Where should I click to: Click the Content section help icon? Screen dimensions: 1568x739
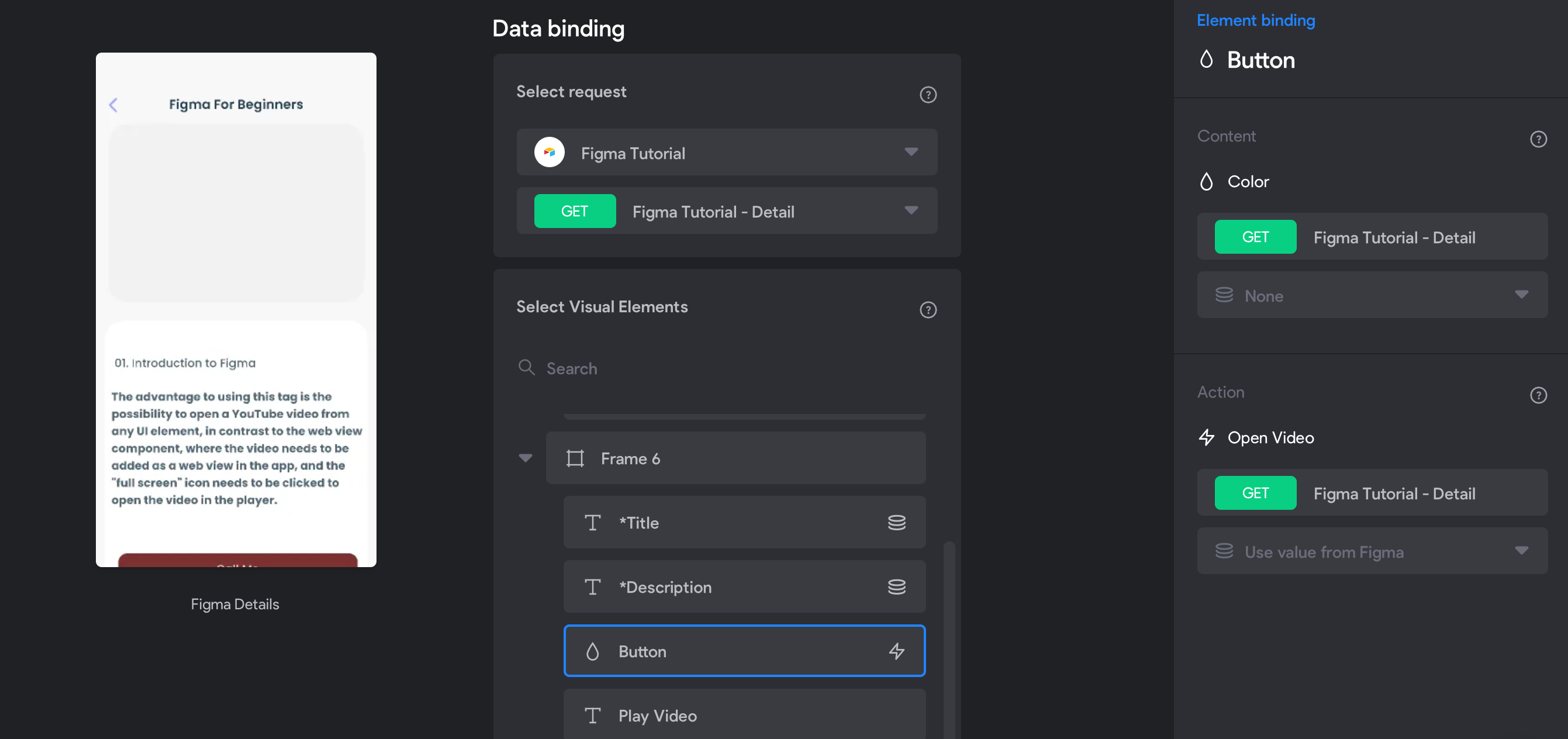click(1538, 139)
